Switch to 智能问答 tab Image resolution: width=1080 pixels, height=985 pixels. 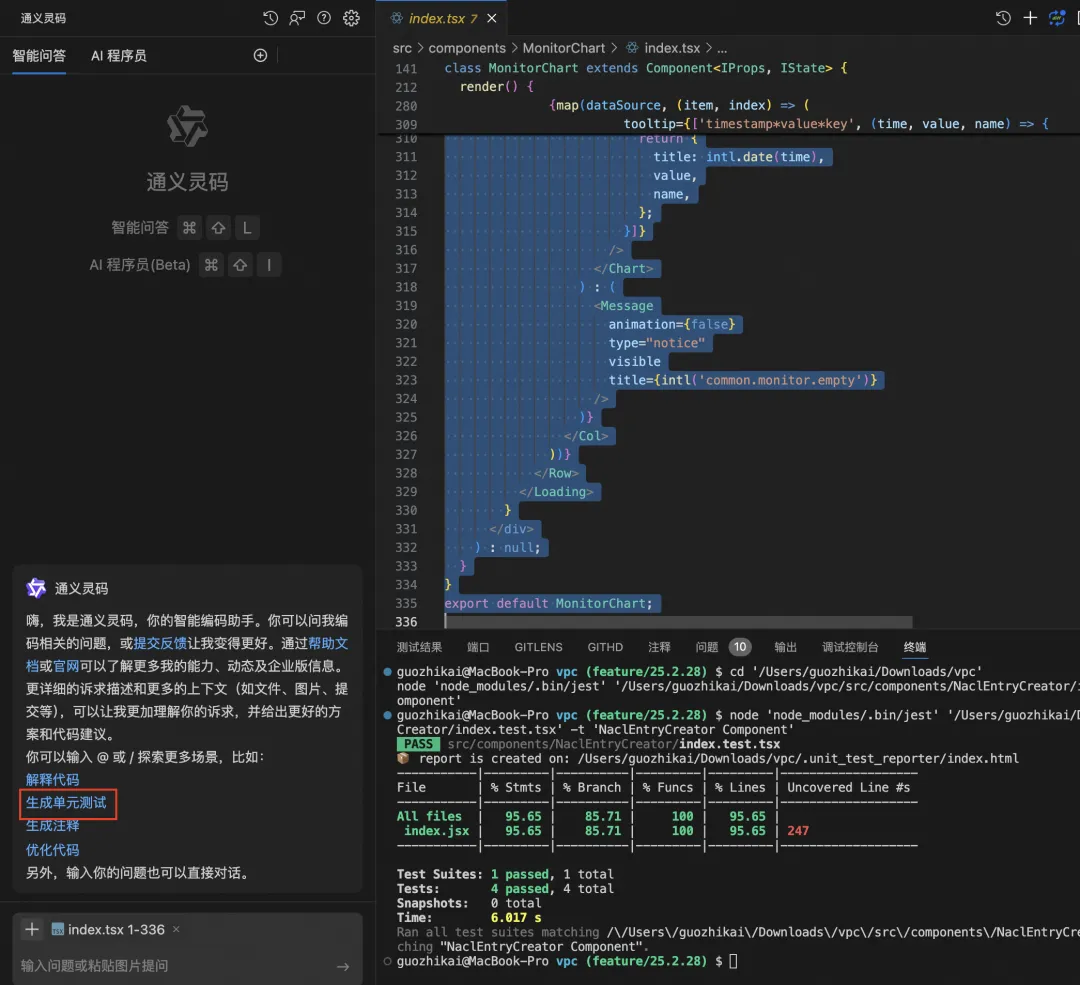tap(39, 56)
